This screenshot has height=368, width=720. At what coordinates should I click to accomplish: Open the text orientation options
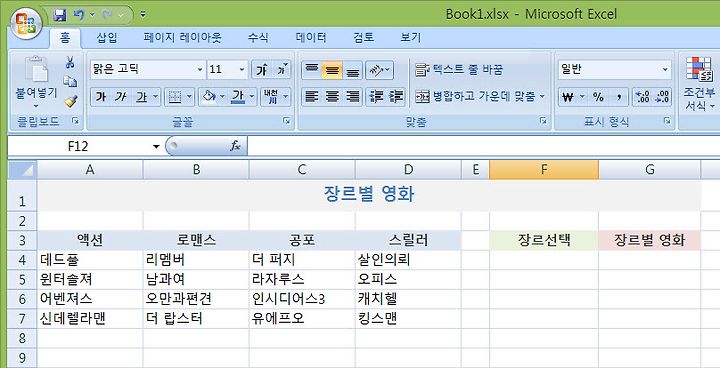click(379, 70)
